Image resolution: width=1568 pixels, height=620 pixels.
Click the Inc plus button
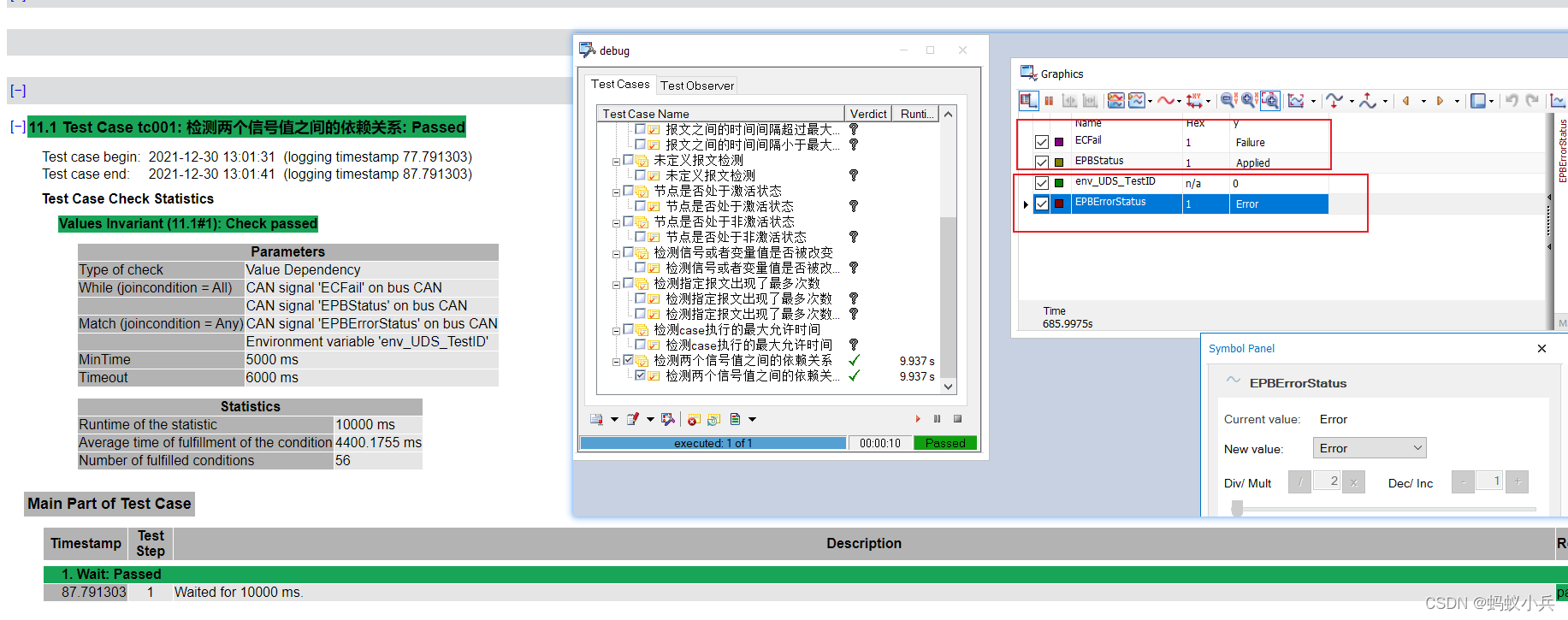click(x=1518, y=482)
